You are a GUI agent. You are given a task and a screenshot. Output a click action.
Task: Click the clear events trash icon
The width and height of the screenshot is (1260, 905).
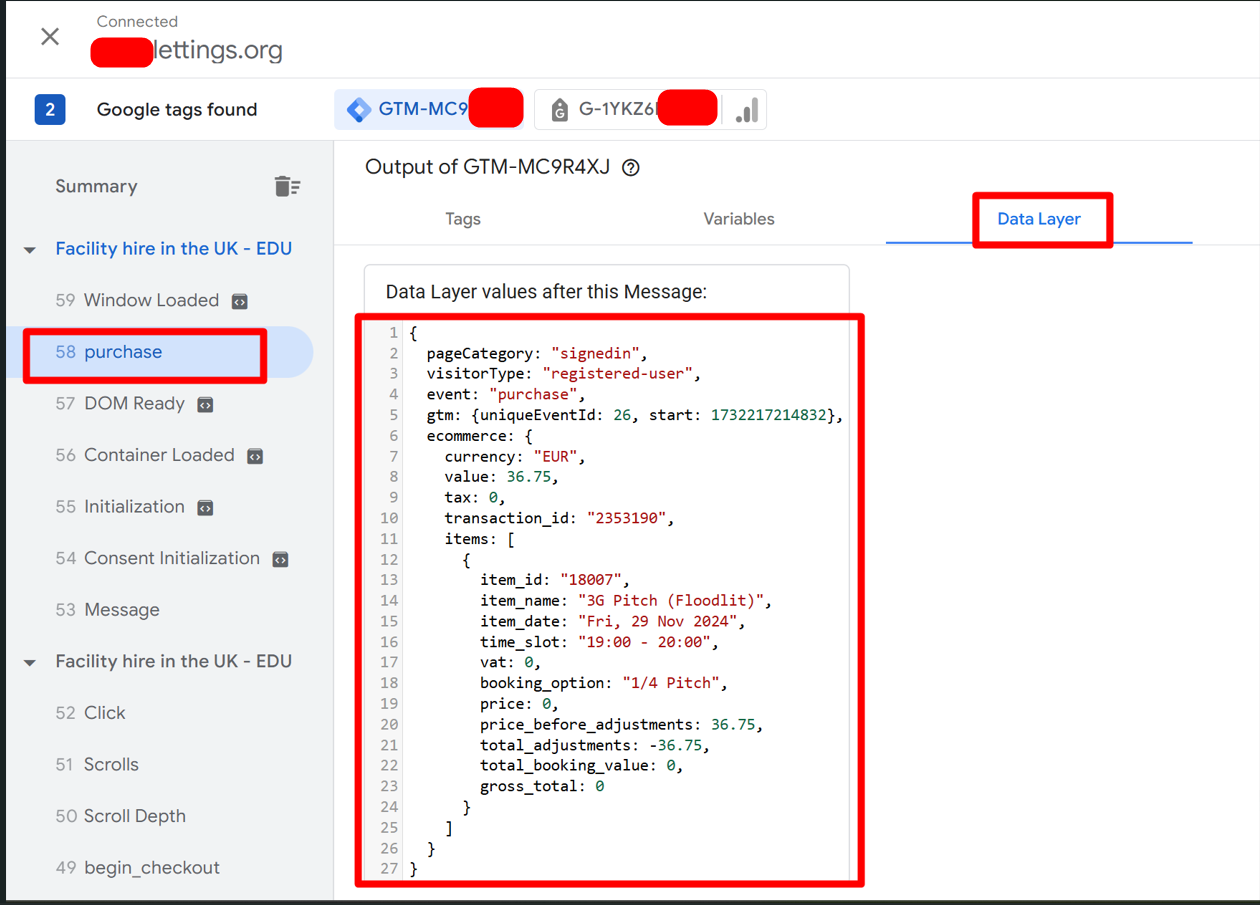tap(287, 186)
